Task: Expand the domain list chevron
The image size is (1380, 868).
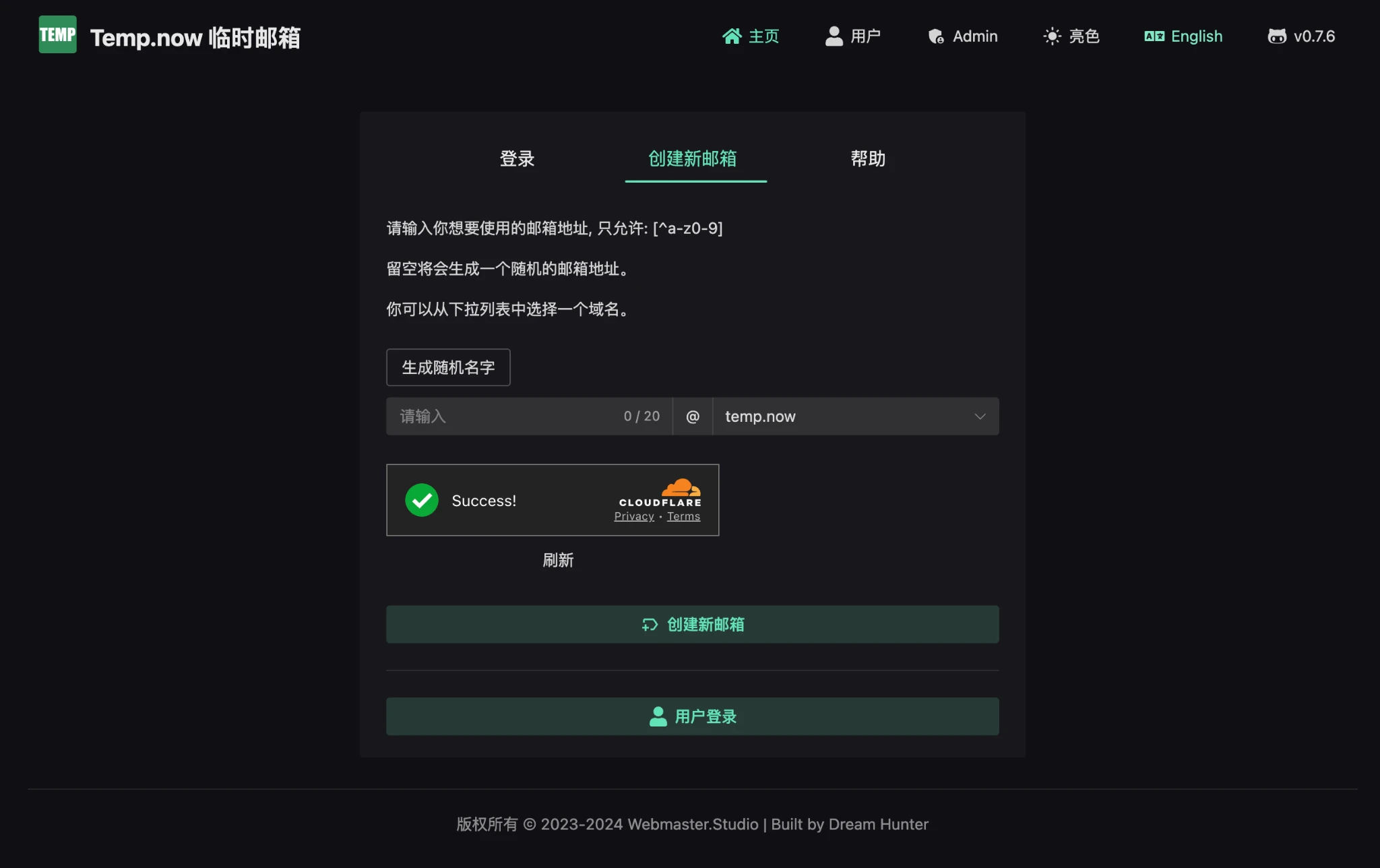Action: pyautogui.click(x=980, y=416)
